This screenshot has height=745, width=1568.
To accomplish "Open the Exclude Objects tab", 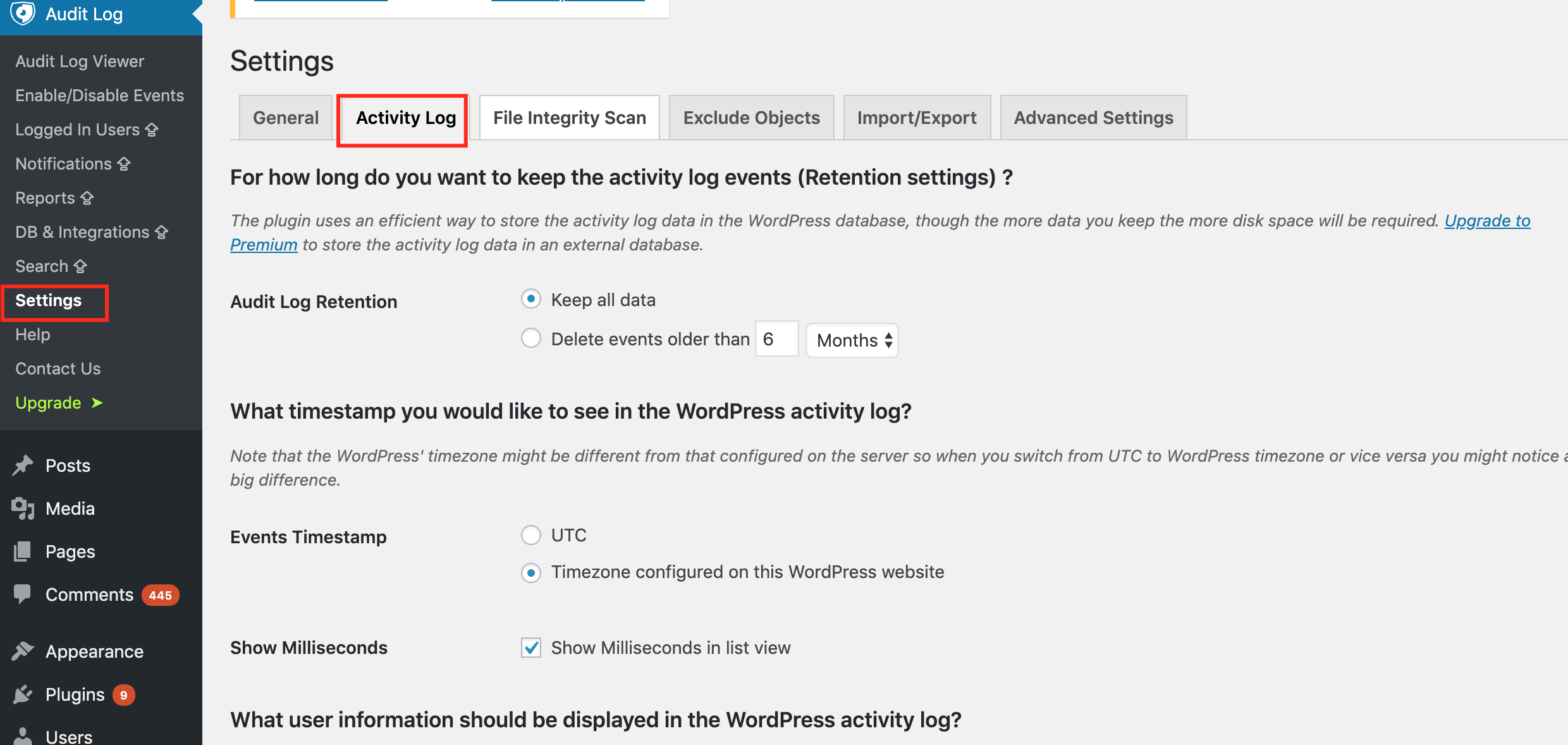I will tap(752, 118).
